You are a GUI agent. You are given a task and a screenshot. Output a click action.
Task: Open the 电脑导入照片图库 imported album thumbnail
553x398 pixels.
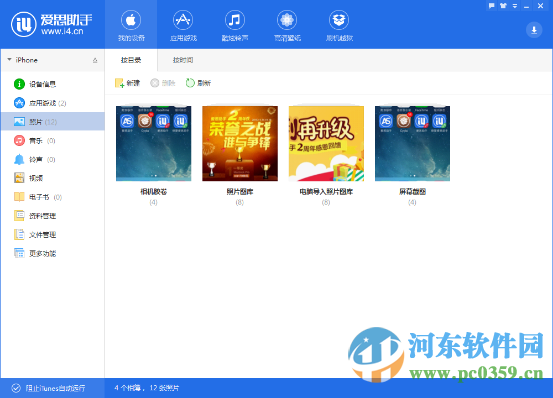tap(326, 143)
